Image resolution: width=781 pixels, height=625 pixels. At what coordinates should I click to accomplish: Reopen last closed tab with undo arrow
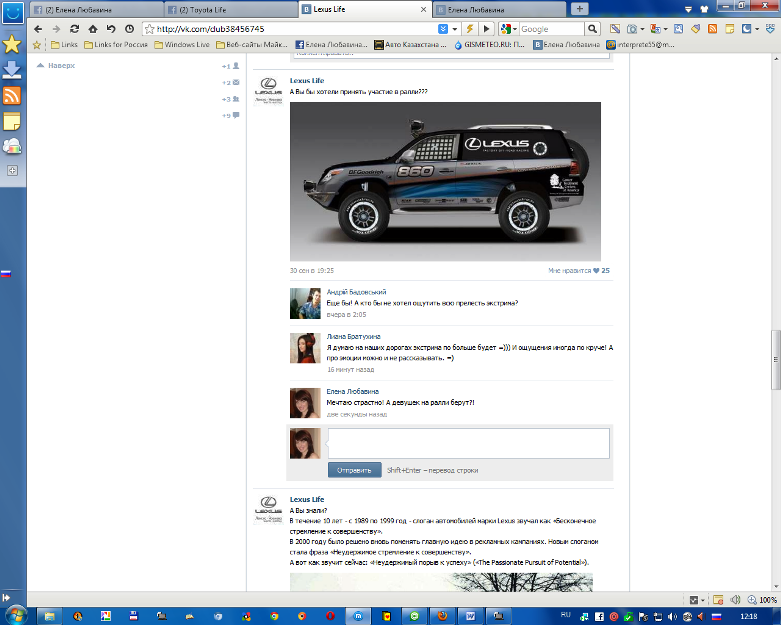click(x=111, y=29)
